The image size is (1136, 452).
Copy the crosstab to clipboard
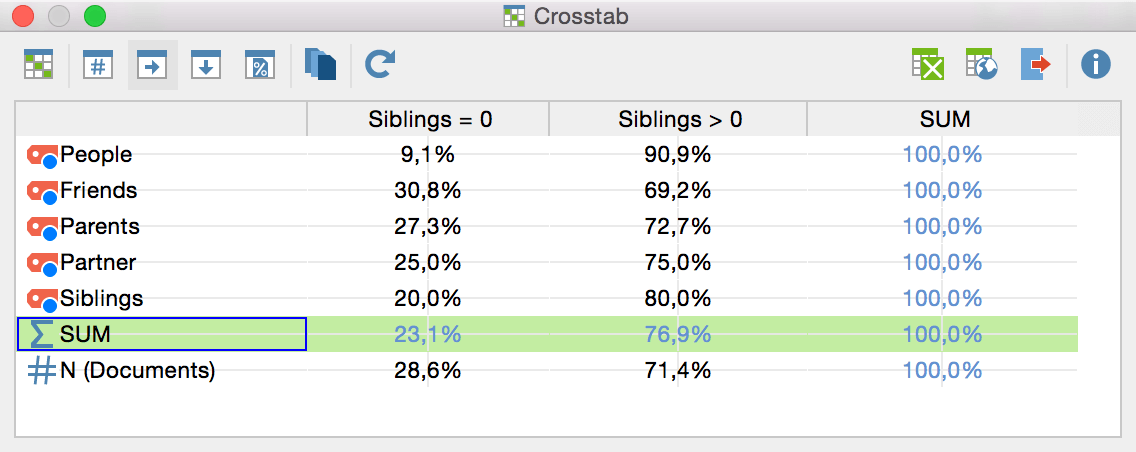(x=320, y=64)
